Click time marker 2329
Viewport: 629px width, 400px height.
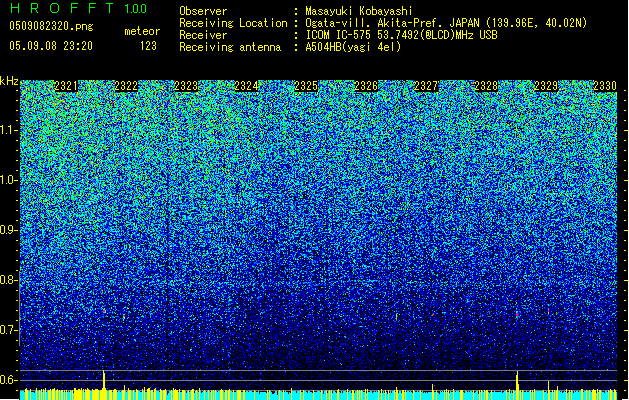pos(546,86)
